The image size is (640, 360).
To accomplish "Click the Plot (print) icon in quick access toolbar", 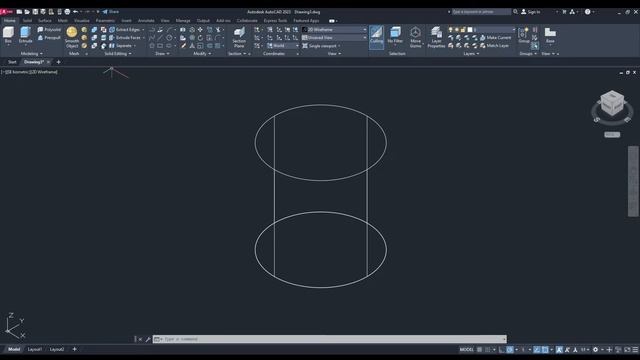I will click(67, 12).
